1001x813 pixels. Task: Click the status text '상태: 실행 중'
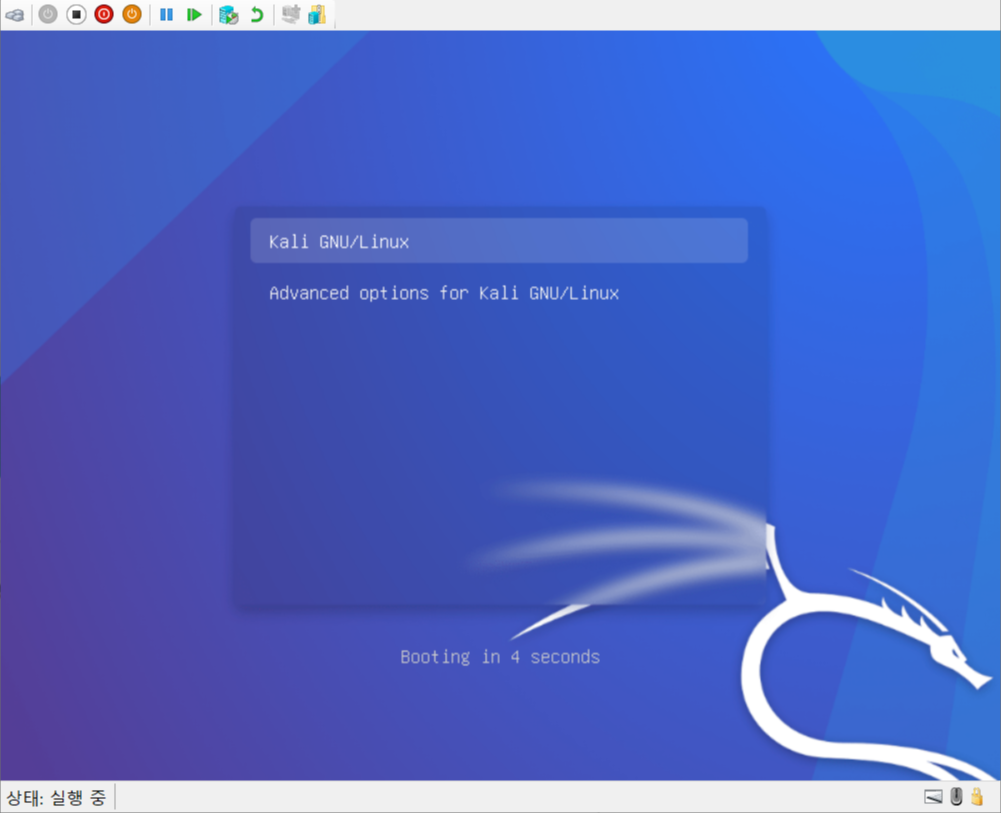point(56,797)
